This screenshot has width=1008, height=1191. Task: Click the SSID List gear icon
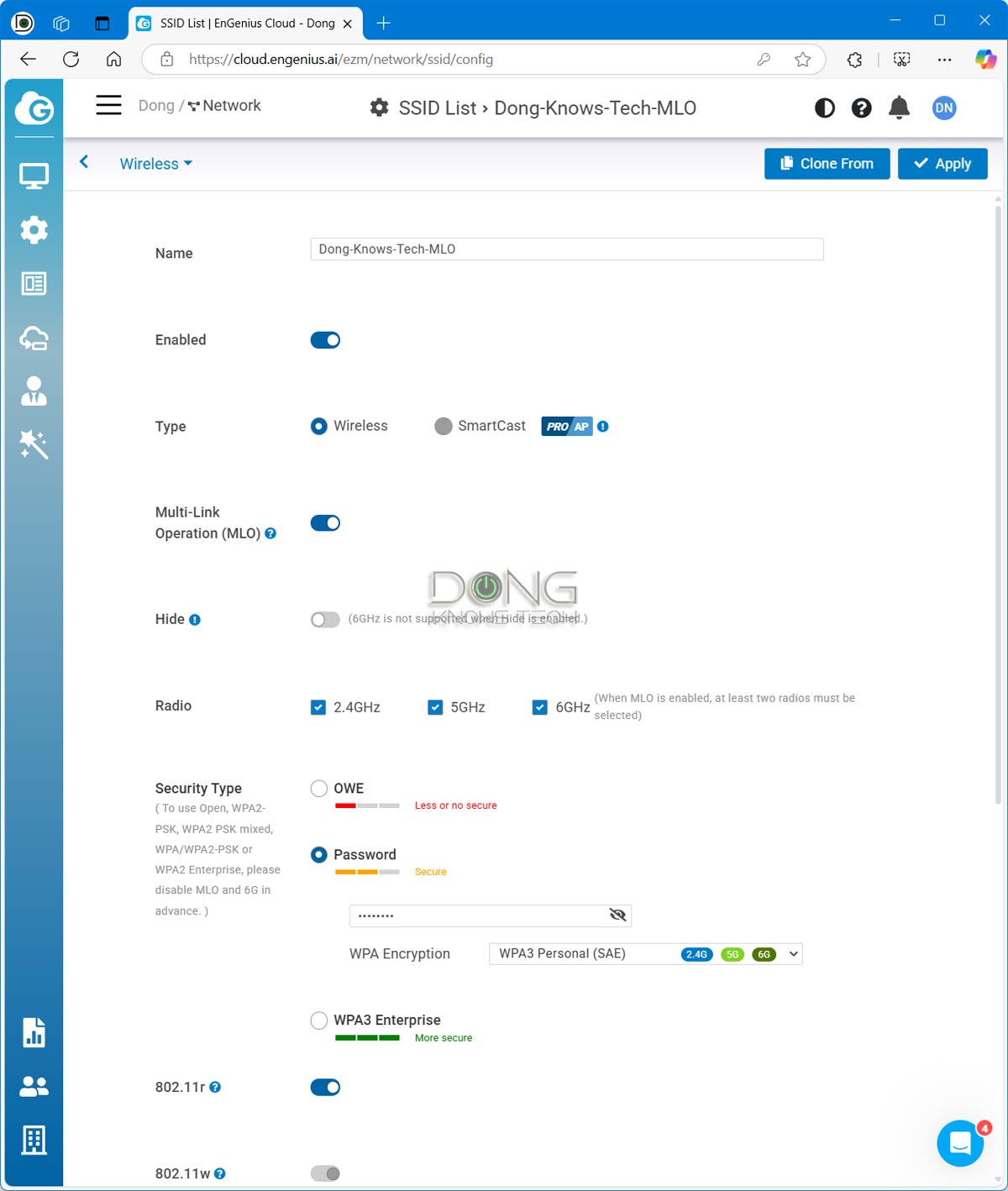coord(380,108)
